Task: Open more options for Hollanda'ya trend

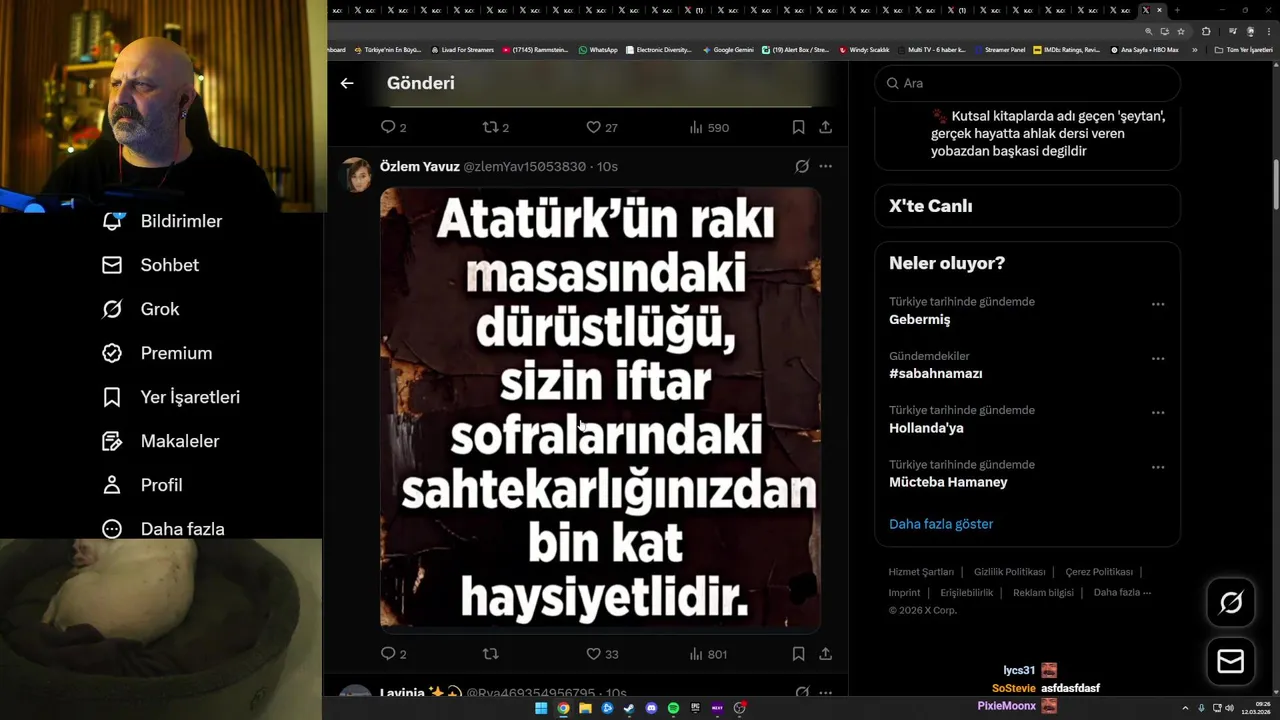Action: pyautogui.click(x=1158, y=412)
